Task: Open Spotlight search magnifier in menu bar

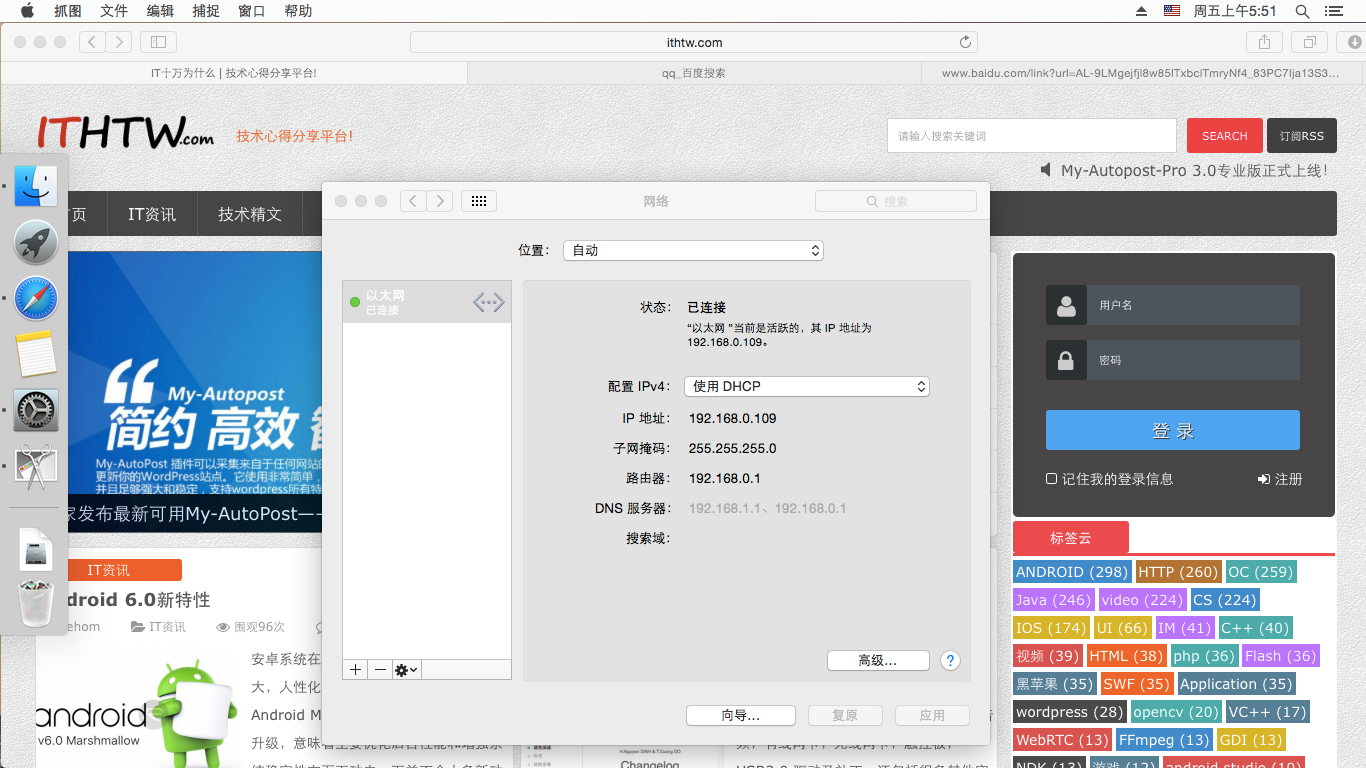Action: (x=1302, y=11)
